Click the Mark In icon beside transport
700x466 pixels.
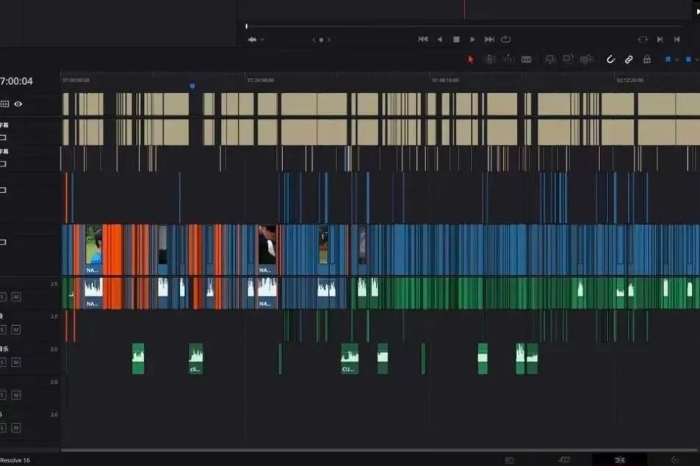[660, 39]
